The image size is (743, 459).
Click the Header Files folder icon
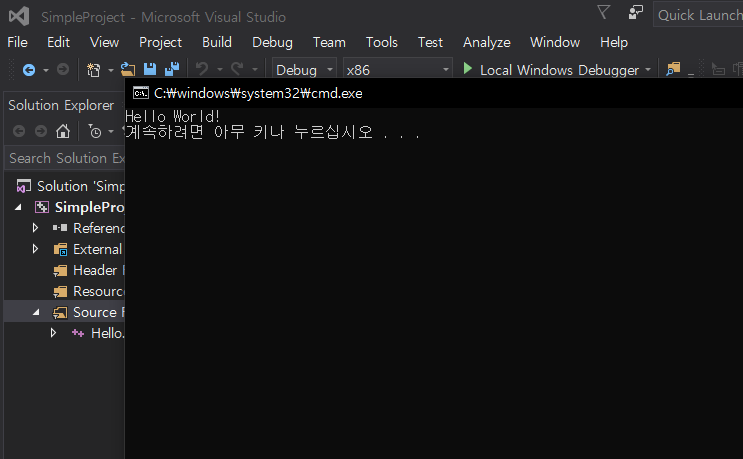pos(60,270)
